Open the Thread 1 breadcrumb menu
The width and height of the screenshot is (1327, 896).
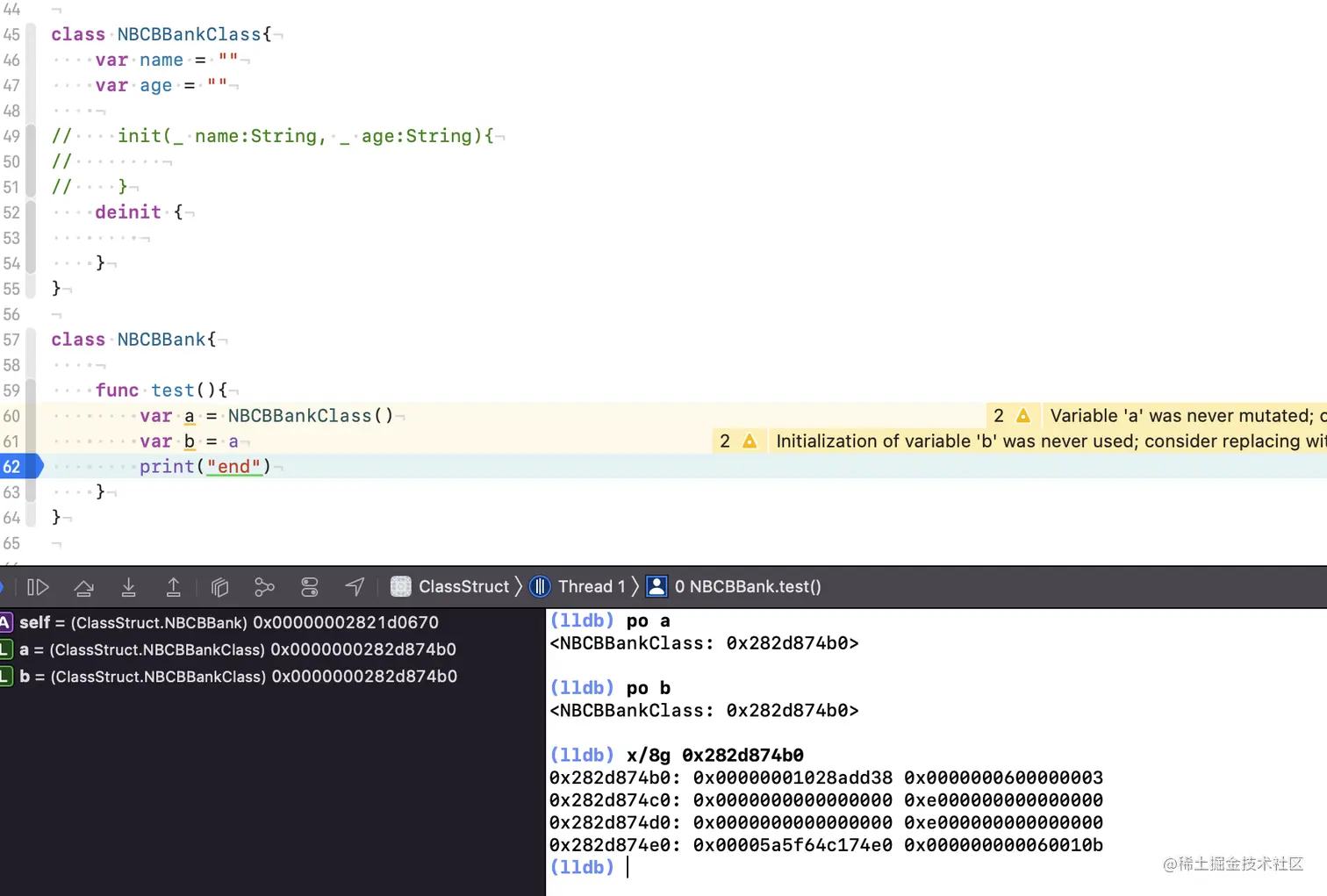pos(578,587)
